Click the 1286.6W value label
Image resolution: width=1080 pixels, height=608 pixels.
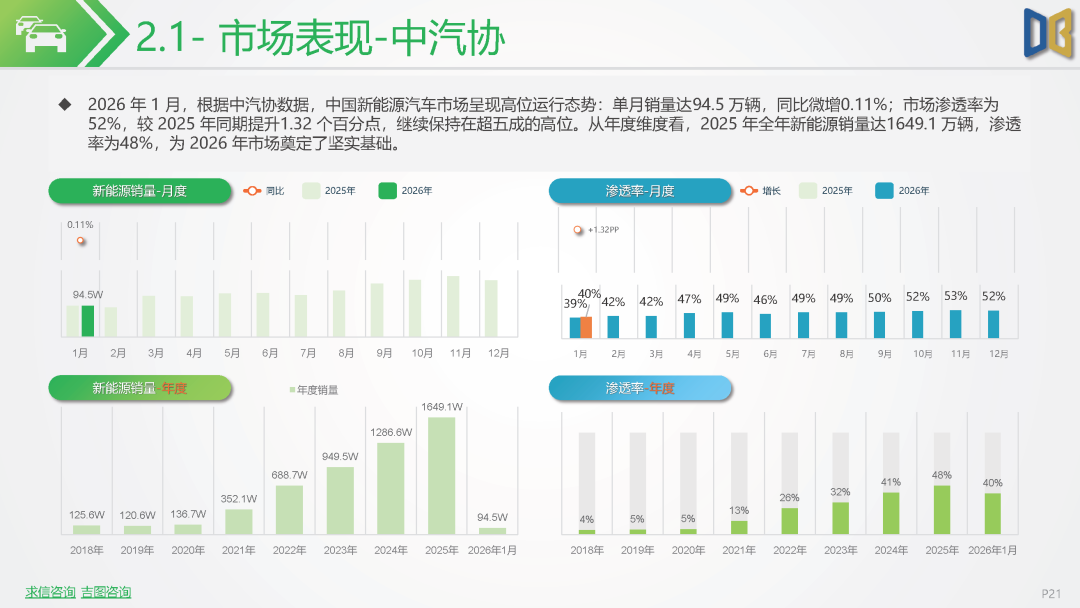391,432
